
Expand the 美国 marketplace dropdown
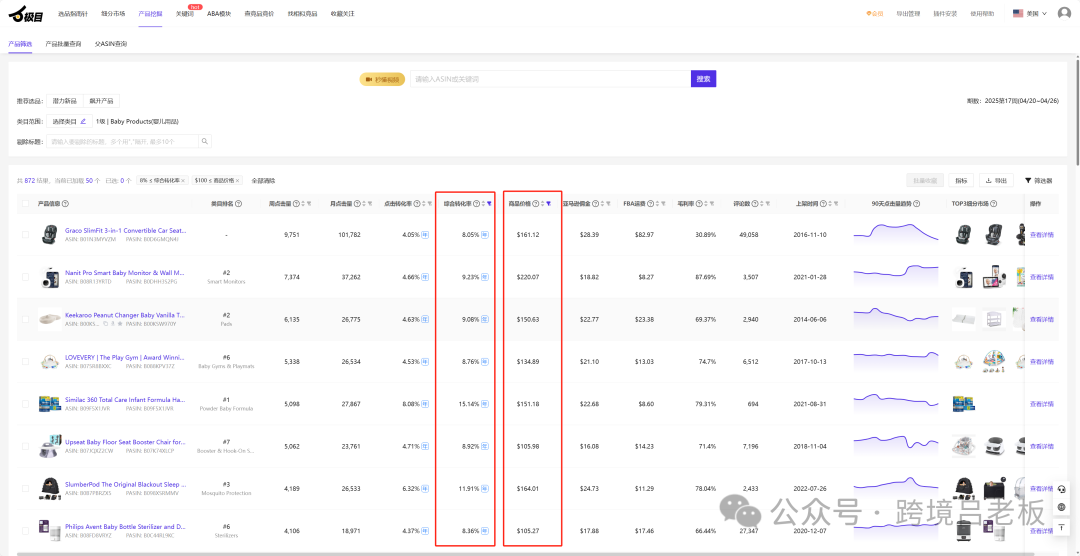pos(1031,14)
